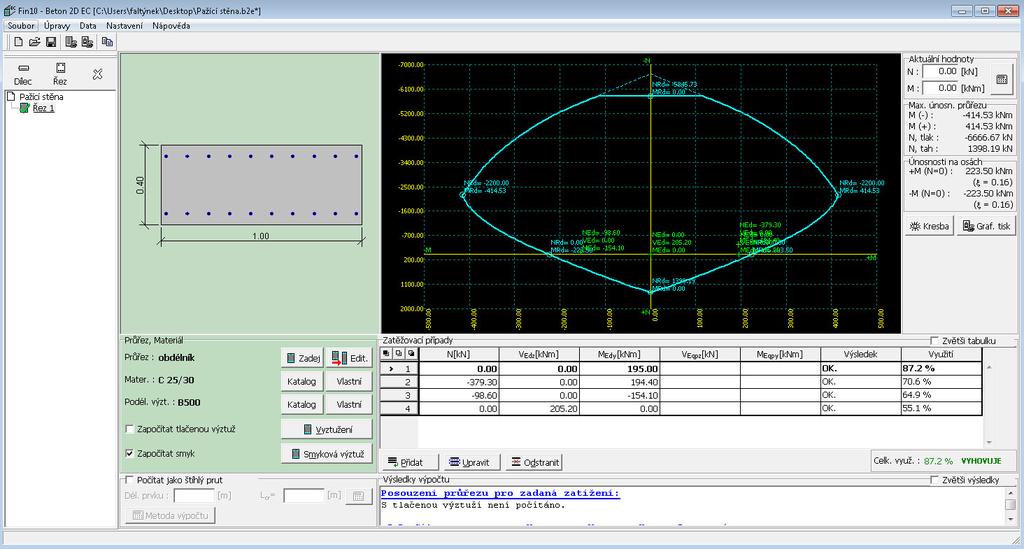Select load case row 3 header

pyautogui.click(x=400, y=395)
